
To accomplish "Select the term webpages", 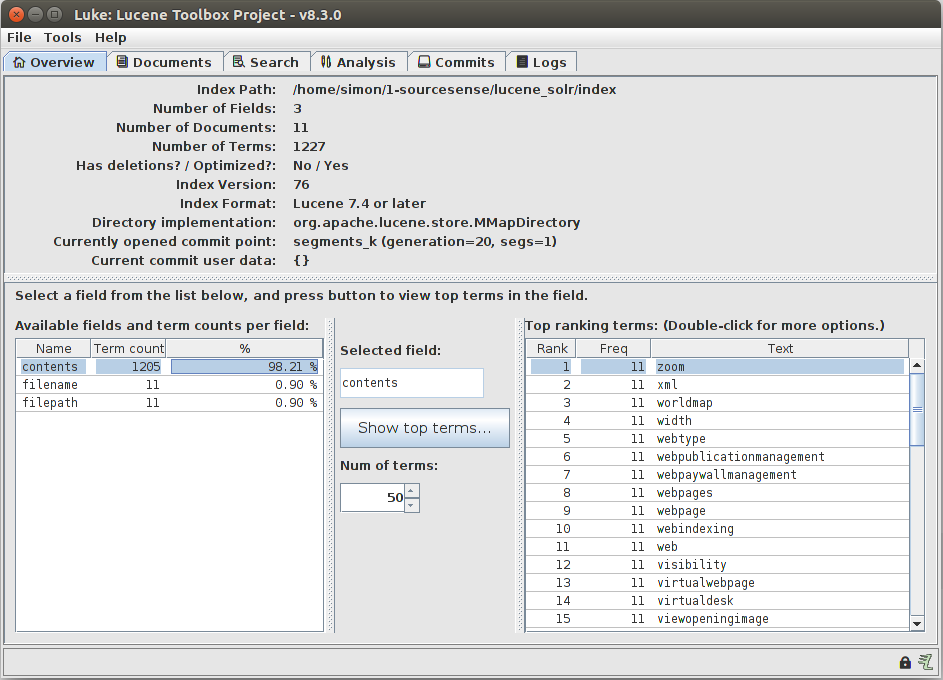I will tap(717, 493).
